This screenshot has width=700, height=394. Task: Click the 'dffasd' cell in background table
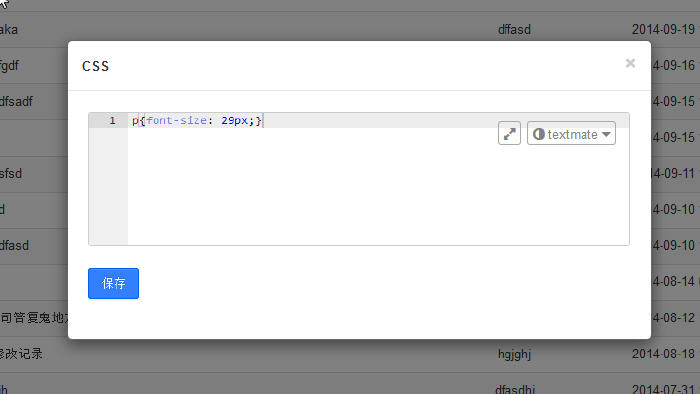click(514, 30)
